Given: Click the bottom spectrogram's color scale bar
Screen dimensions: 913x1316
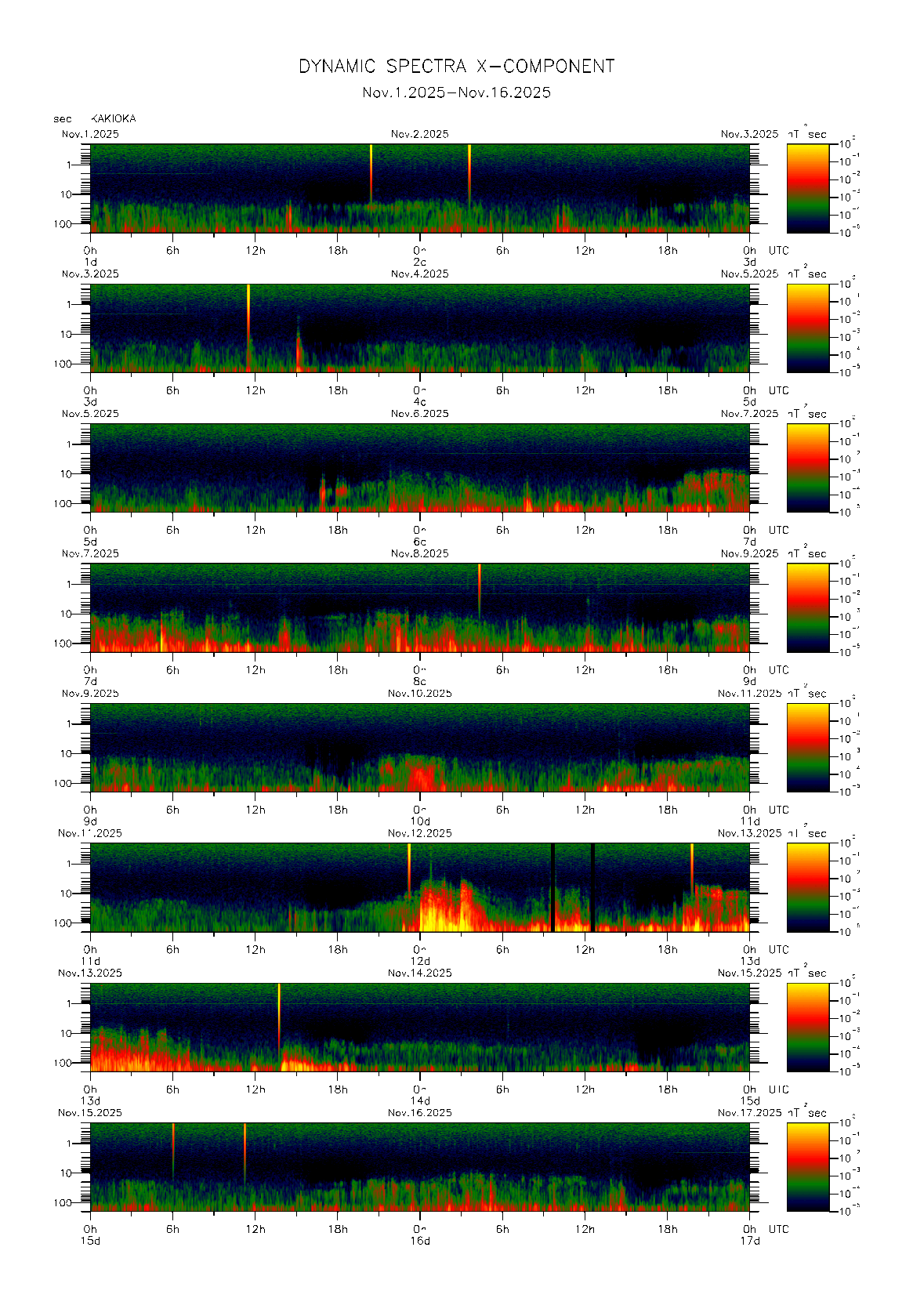Looking at the screenshot, I should [x=807, y=1167].
